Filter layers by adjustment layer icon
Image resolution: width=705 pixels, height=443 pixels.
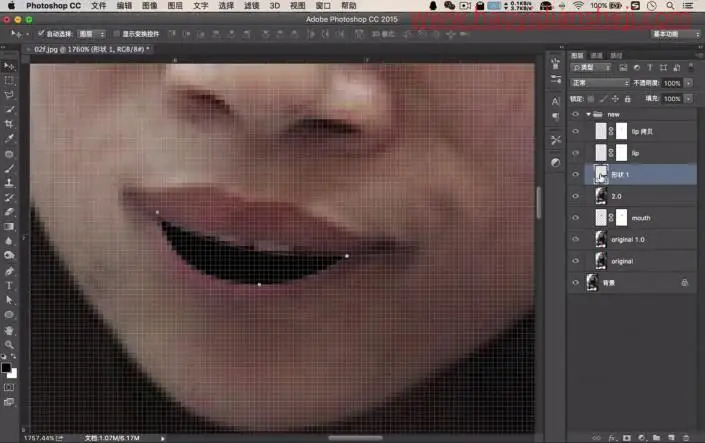pos(637,68)
